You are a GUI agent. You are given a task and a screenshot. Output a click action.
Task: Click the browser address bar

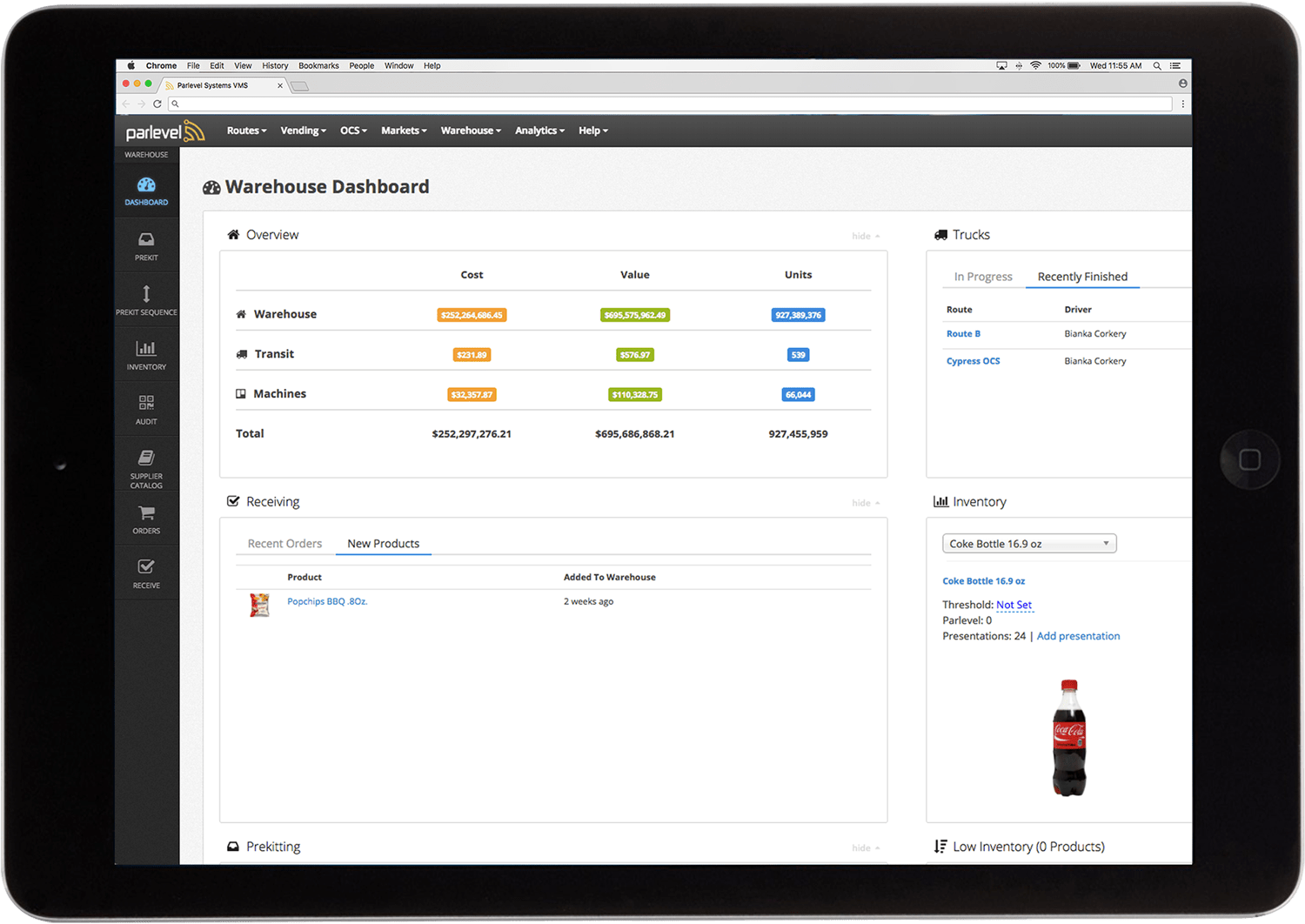(x=670, y=104)
